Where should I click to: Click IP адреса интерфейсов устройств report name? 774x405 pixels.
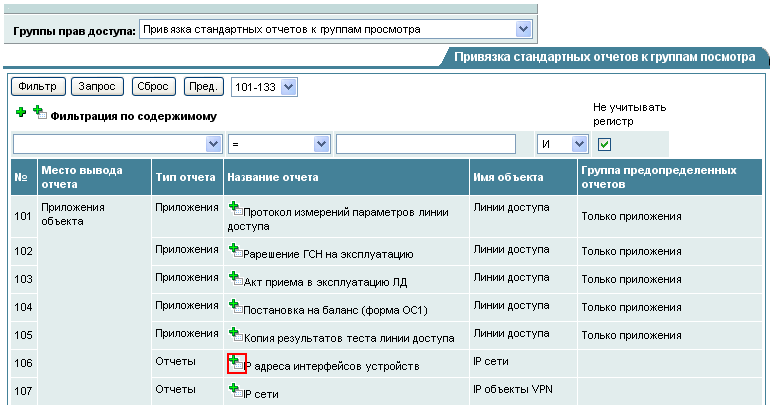pos(332,366)
